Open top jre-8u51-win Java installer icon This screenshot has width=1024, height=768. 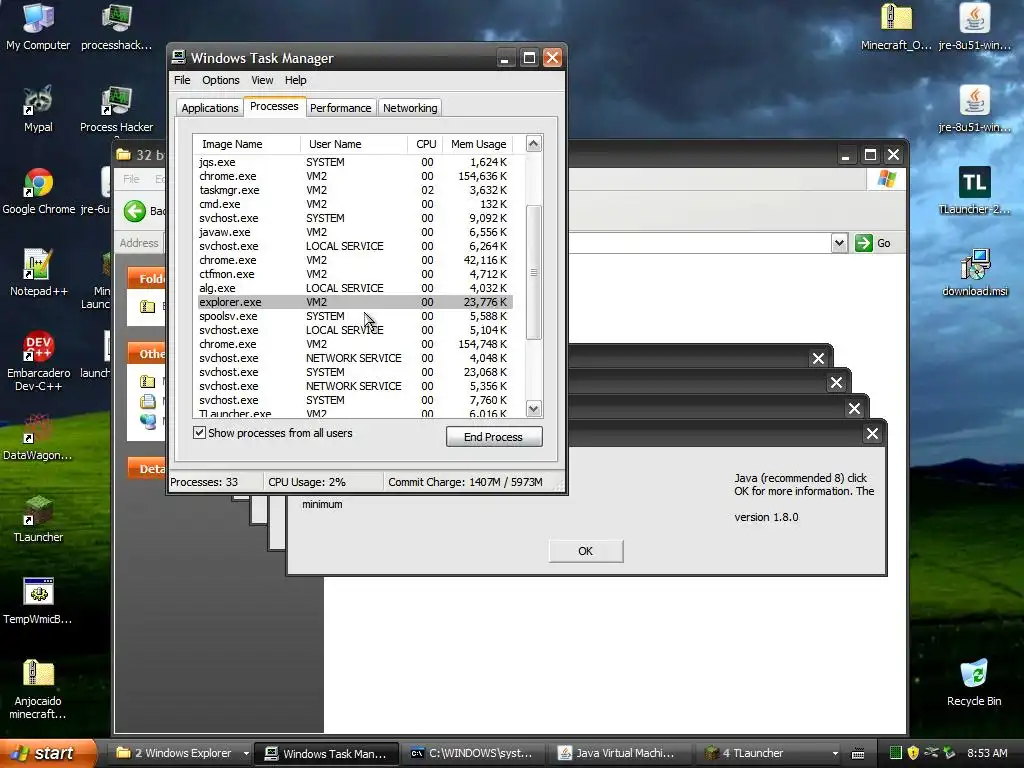pos(974,26)
